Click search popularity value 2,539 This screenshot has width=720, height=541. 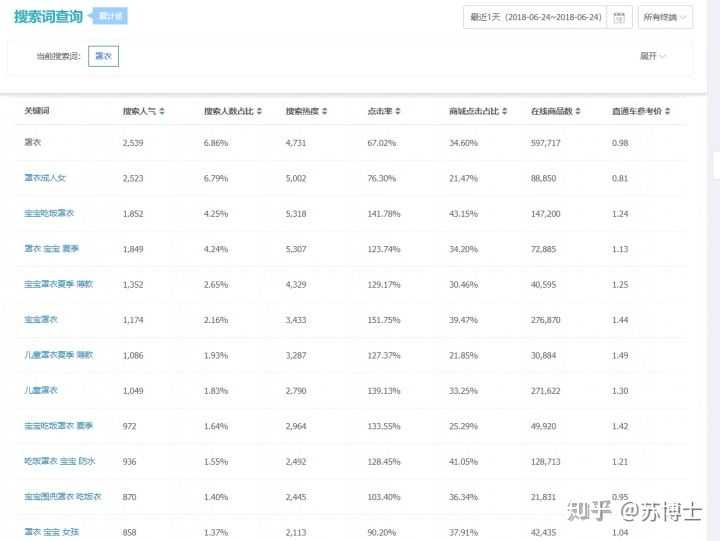tap(133, 143)
